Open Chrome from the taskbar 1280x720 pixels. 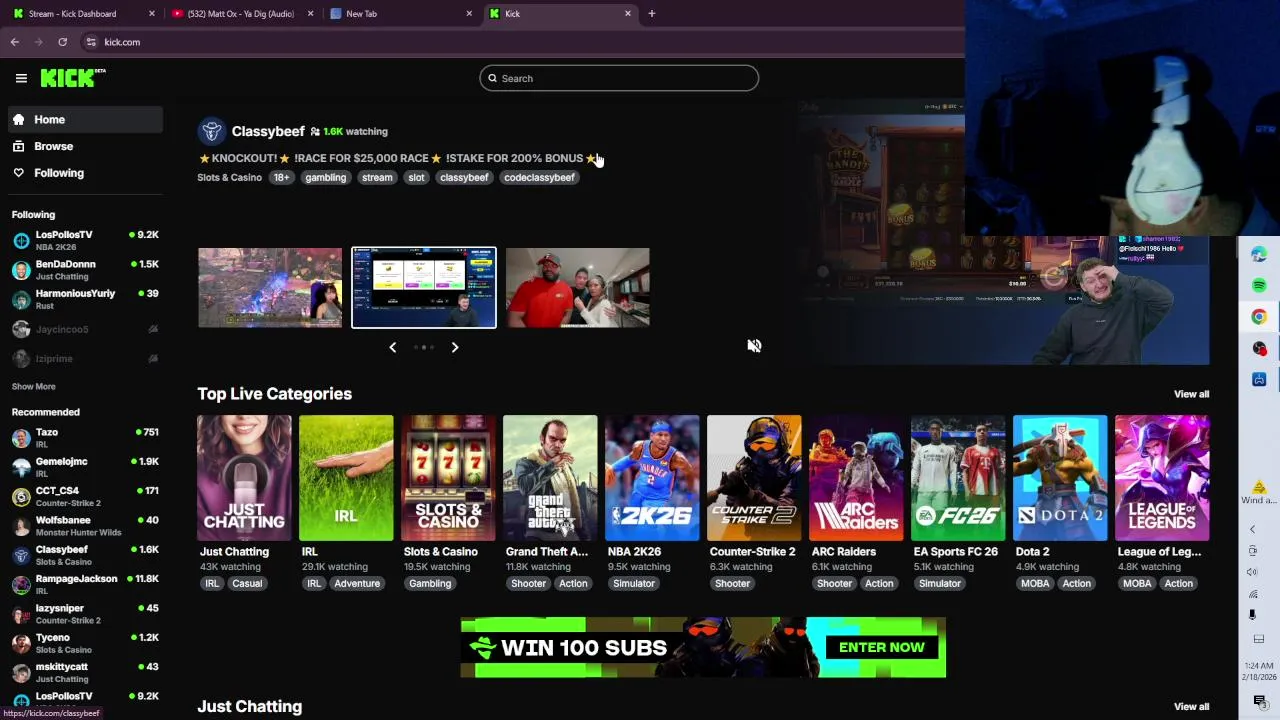(1259, 317)
